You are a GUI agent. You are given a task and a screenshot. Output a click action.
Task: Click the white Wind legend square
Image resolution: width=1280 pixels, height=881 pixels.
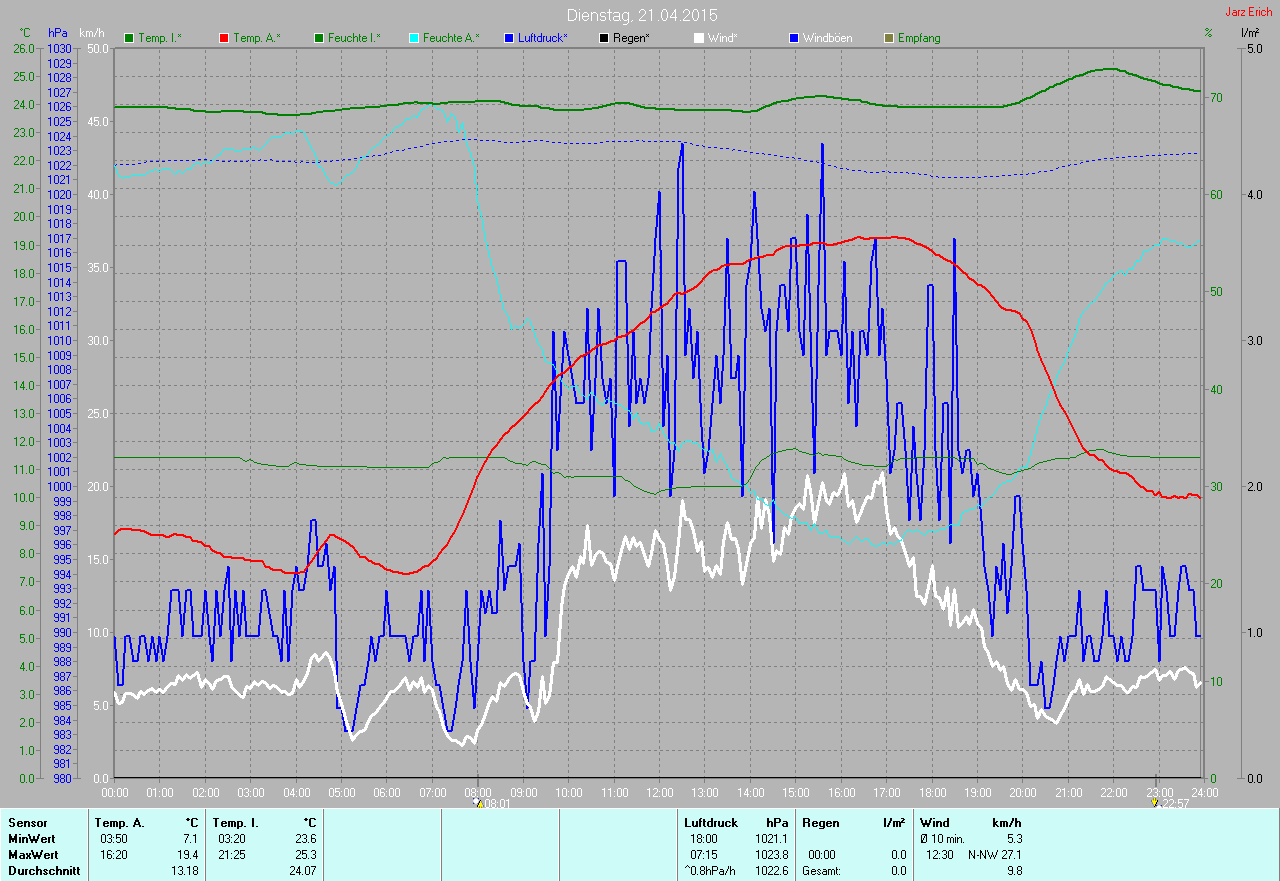(x=699, y=38)
